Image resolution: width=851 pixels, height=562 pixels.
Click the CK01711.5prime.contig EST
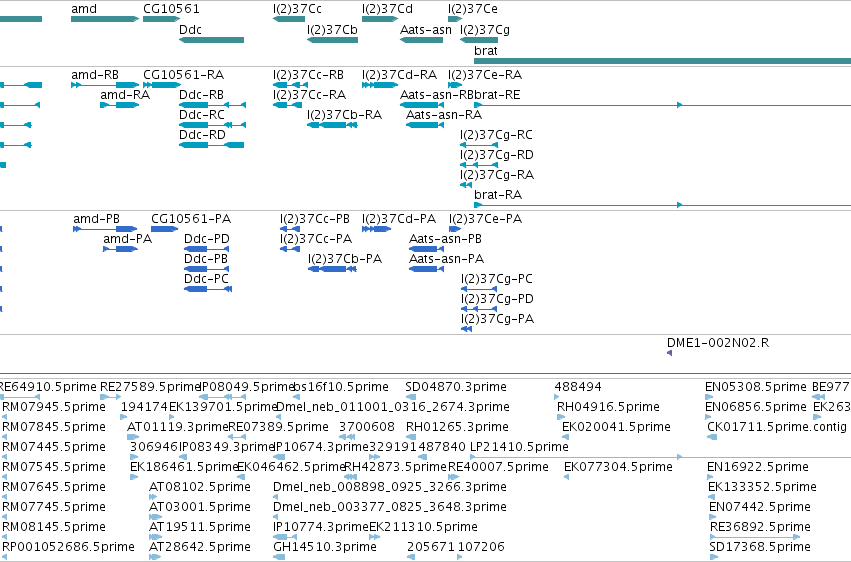(x=712, y=437)
